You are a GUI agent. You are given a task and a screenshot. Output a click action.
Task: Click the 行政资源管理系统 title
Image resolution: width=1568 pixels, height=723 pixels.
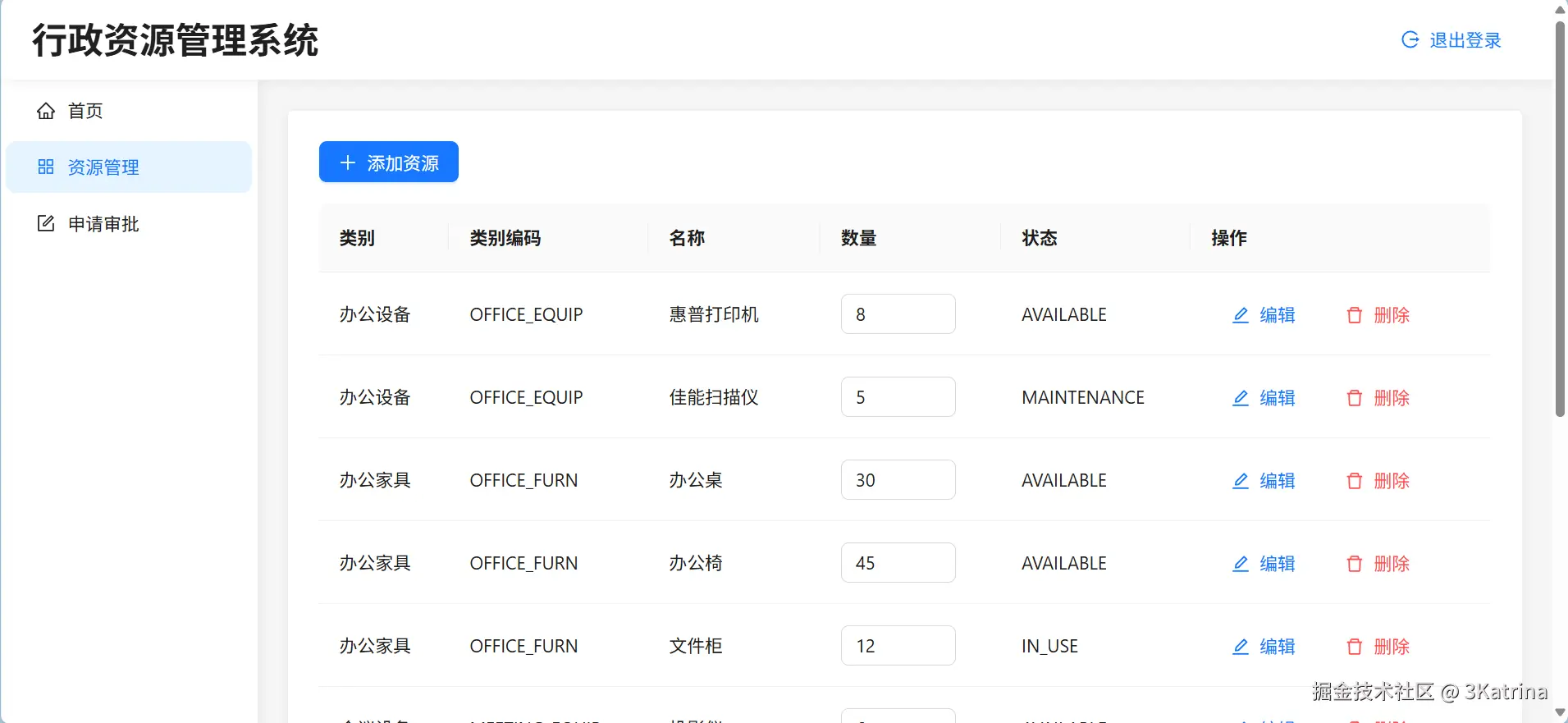tap(175, 40)
